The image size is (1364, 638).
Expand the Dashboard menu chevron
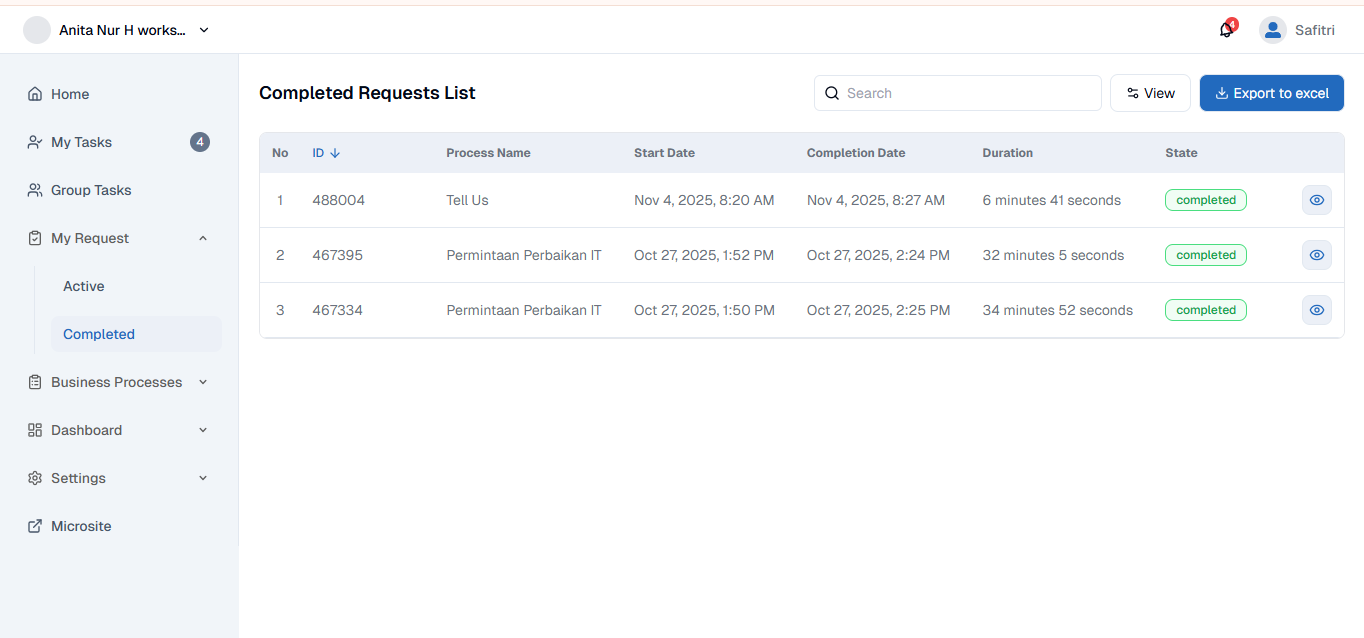(x=203, y=429)
